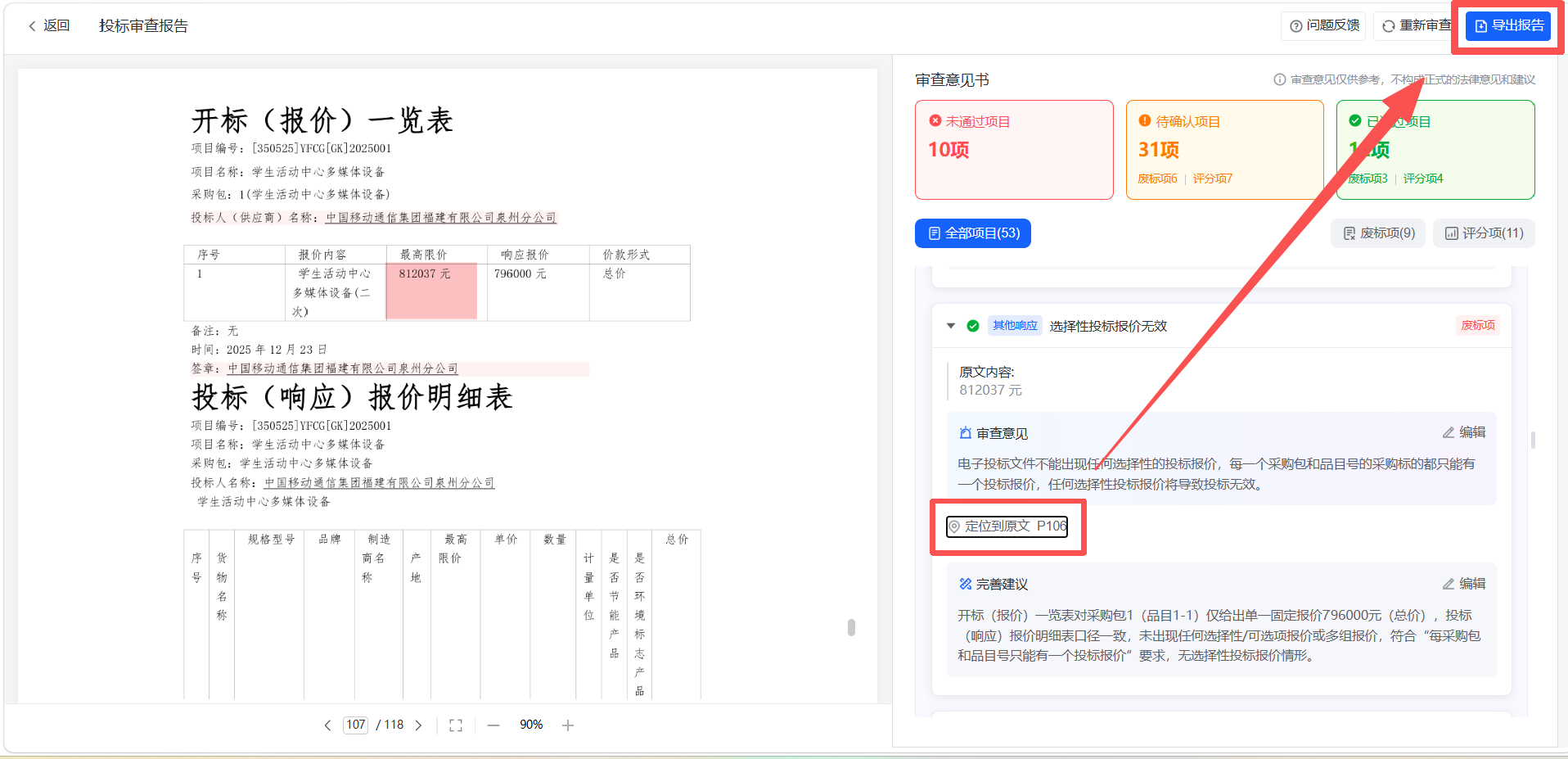This screenshot has height=759, width=1568.
Task: Click the 审查意见 heading icon
Action: 966,433
